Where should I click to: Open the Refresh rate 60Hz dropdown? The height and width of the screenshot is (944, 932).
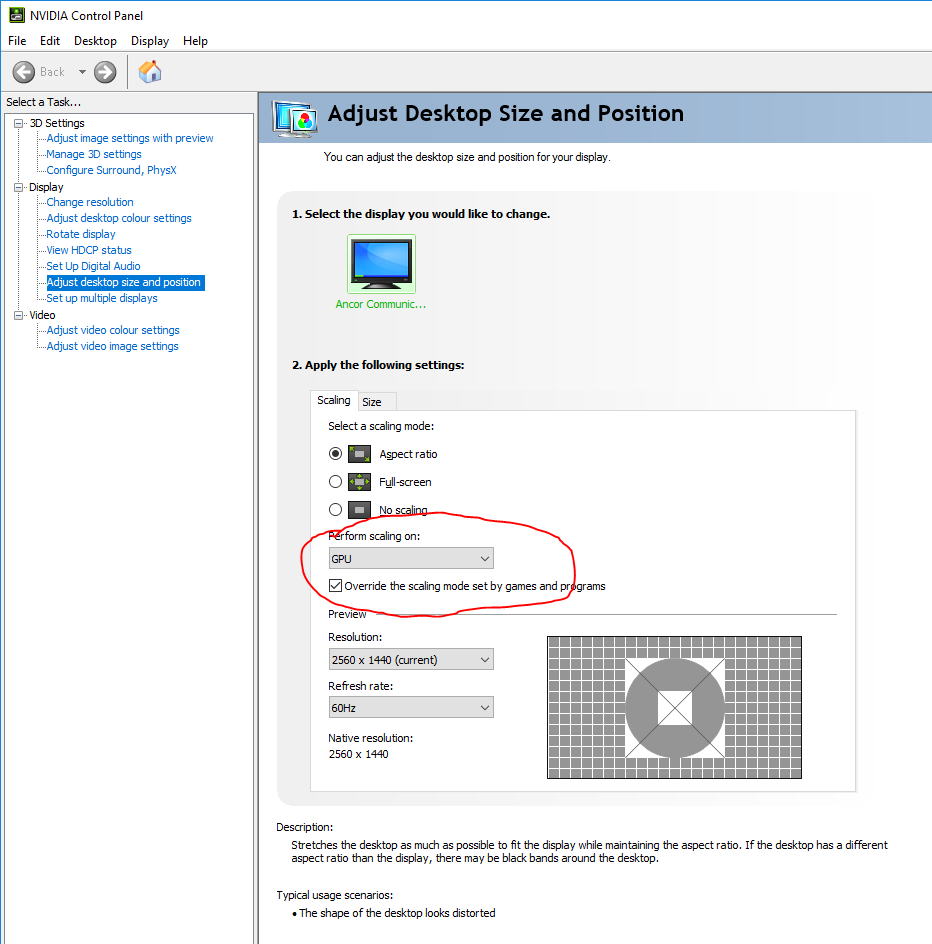[411, 707]
